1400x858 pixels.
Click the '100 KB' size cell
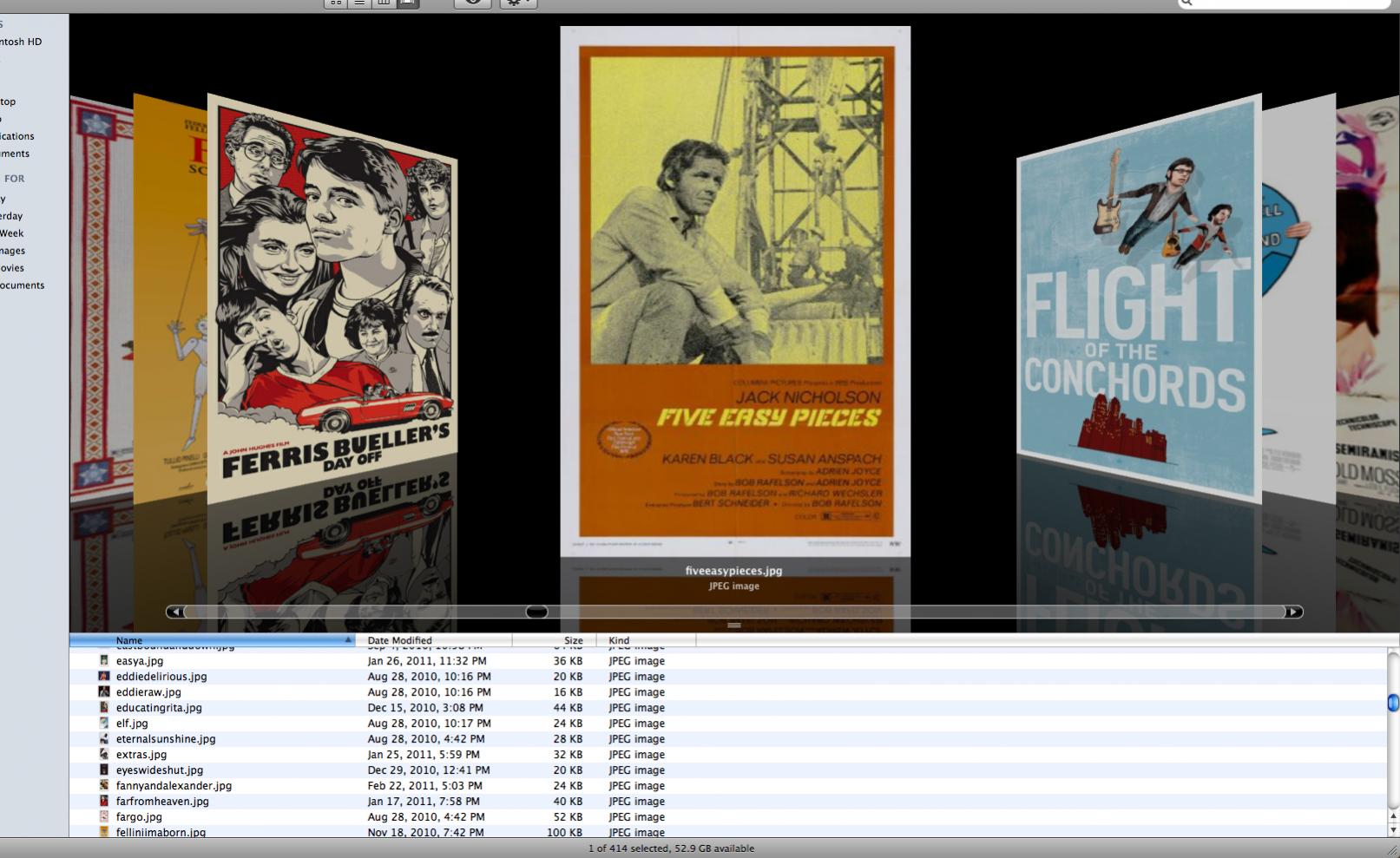pyautogui.click(x=564, y=833)
